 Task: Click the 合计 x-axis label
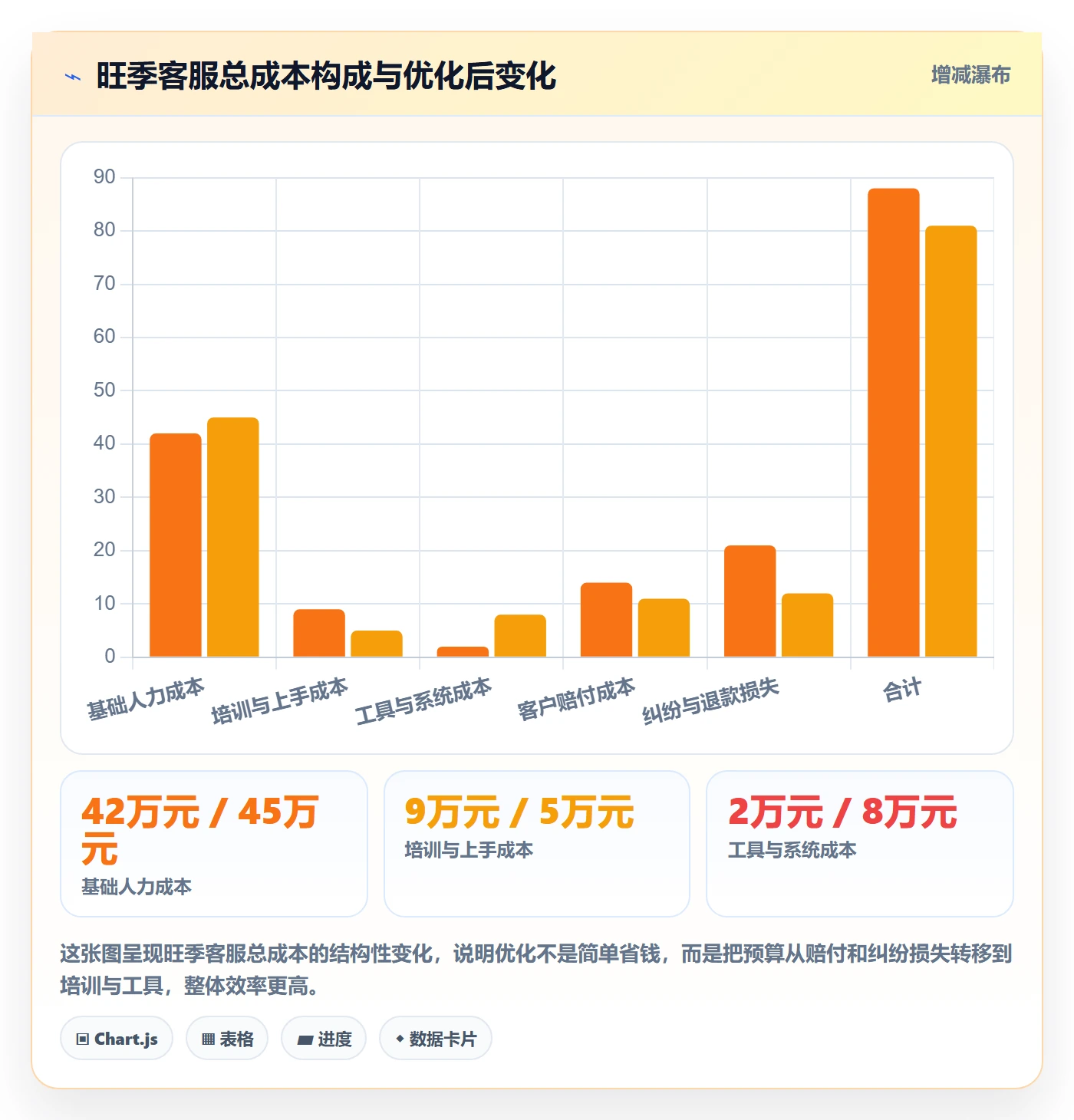pyautogui.click(x=902, y=690)
